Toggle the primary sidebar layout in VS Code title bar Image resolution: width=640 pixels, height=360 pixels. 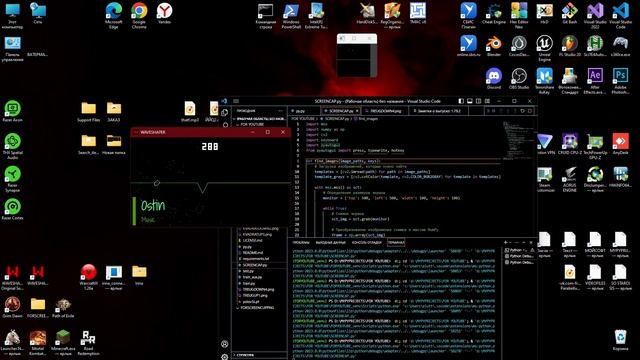tap(461, 101)
